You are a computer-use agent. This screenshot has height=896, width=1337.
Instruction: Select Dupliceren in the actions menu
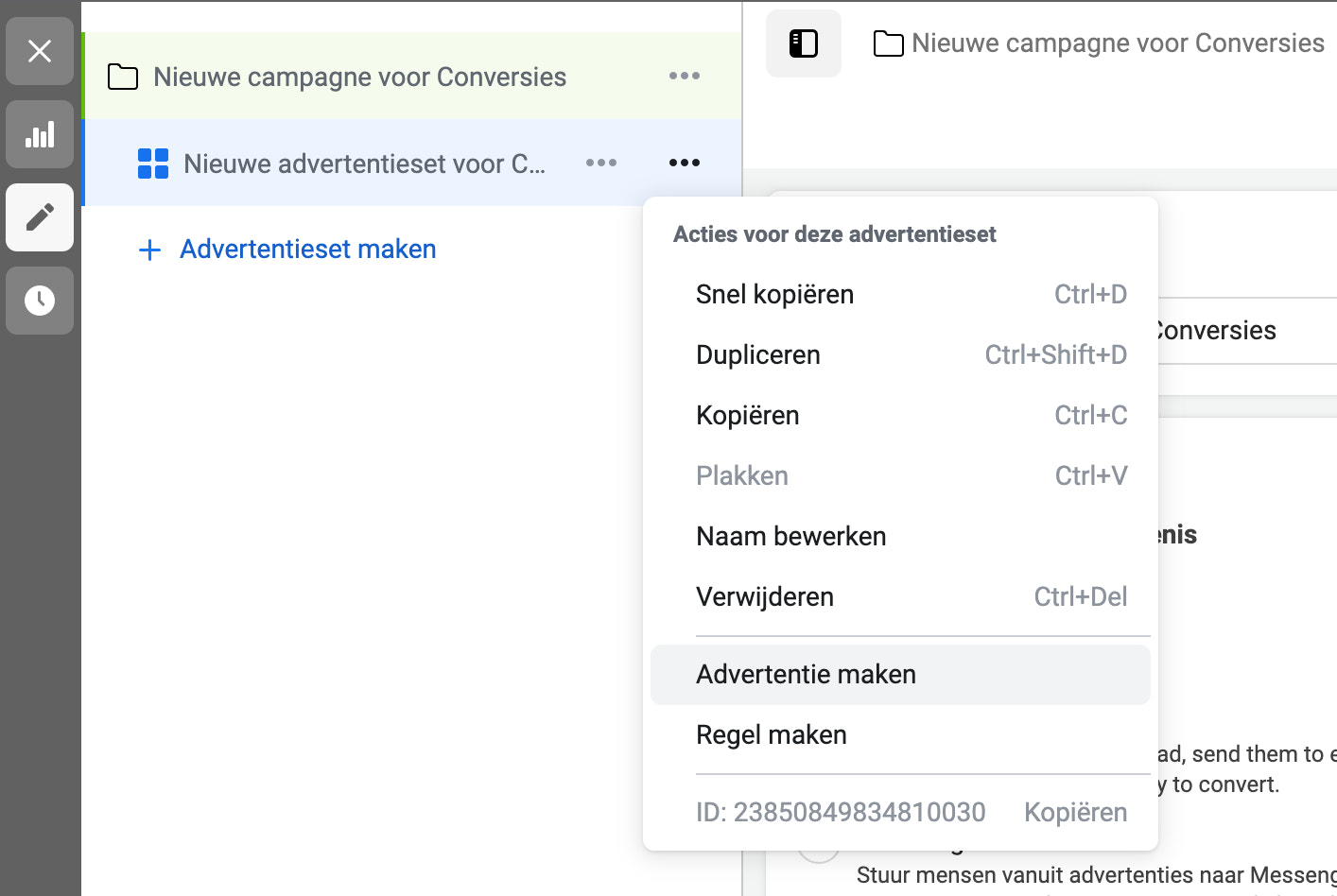pos(757,354)
